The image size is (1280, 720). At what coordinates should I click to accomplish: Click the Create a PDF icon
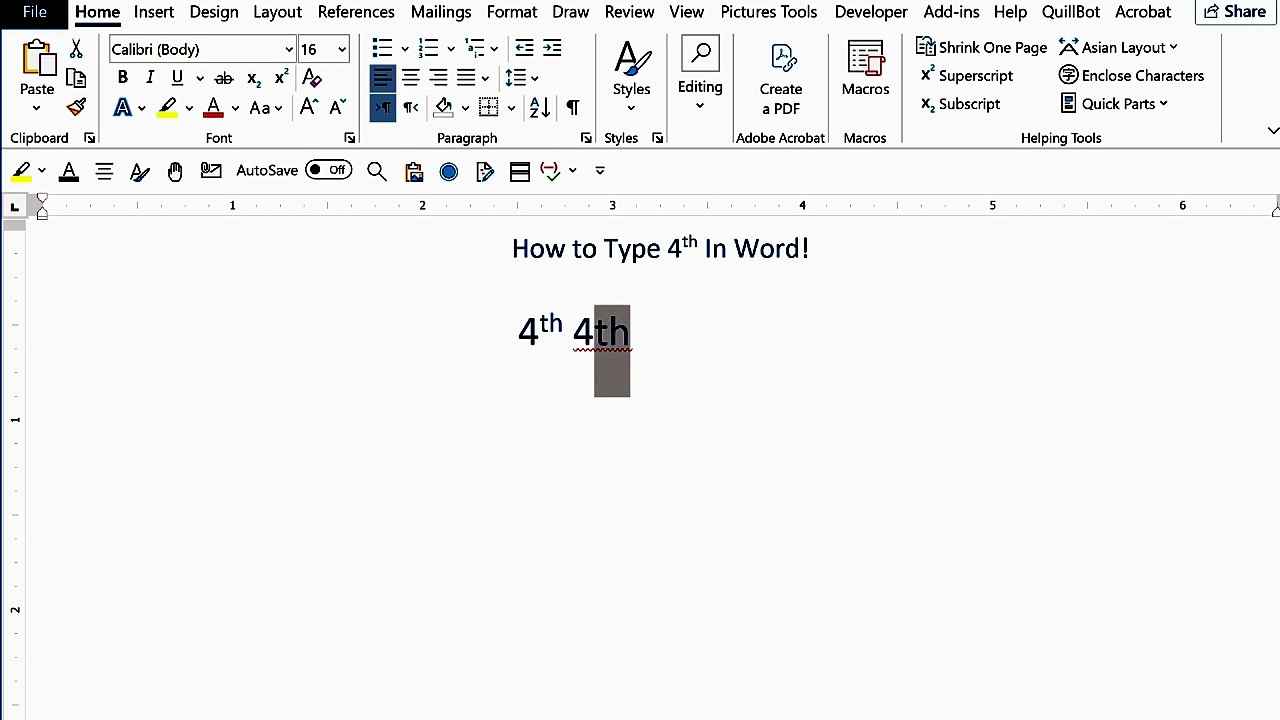(781, 59)
